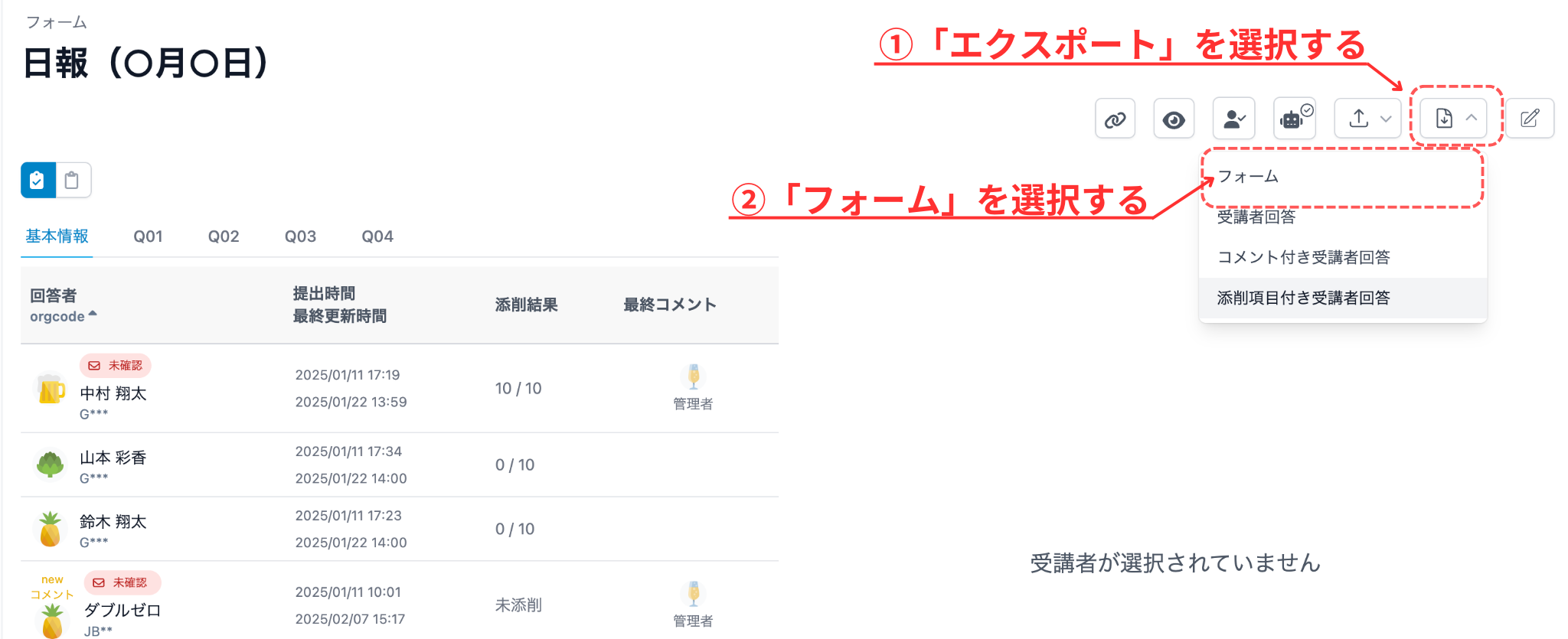Click the clipboard icon next to the checklist toggle
This screenshot has width=1568, height=639.
point(73,180)
